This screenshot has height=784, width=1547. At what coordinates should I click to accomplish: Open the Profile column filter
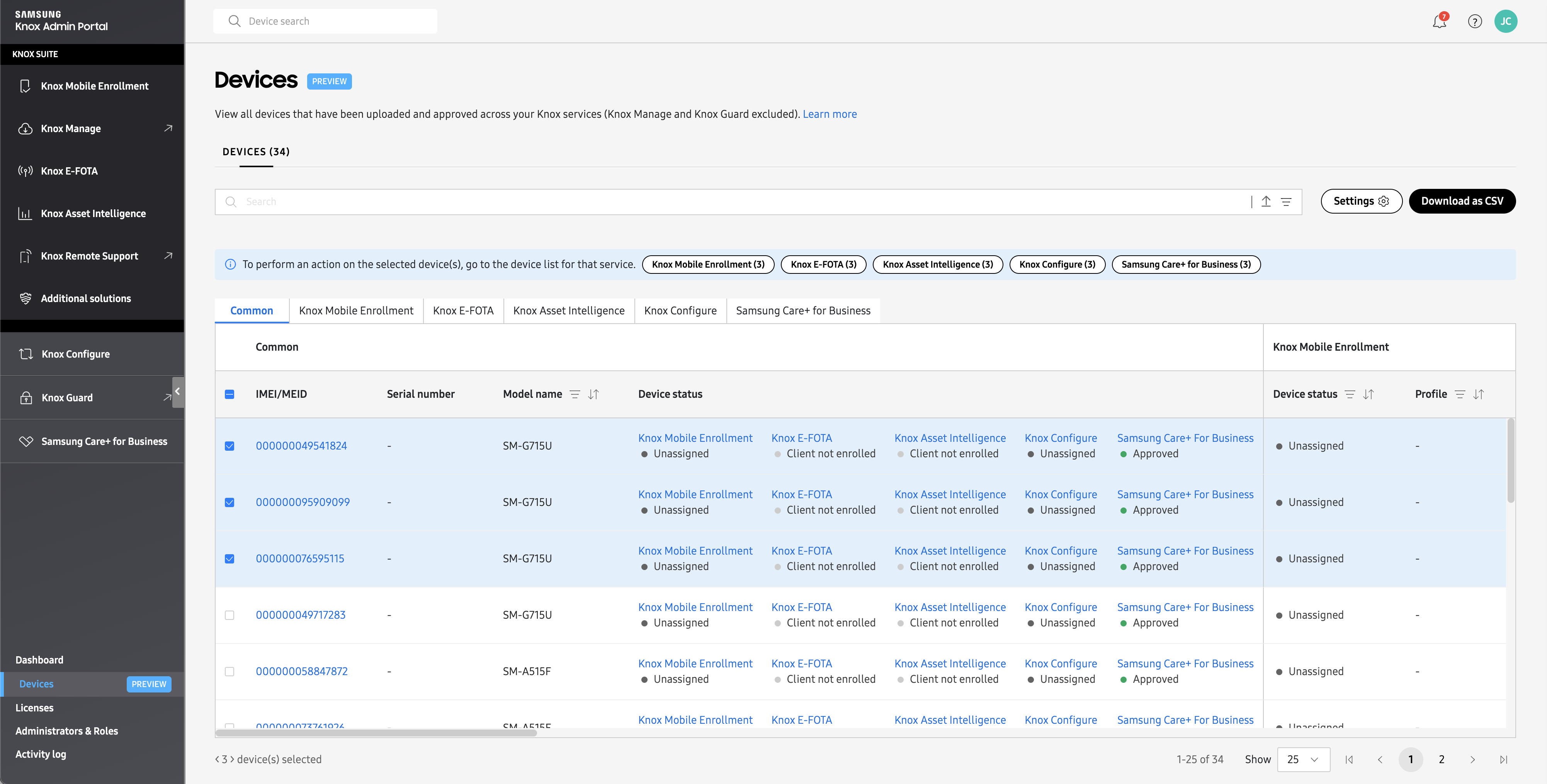point(1460,394)
